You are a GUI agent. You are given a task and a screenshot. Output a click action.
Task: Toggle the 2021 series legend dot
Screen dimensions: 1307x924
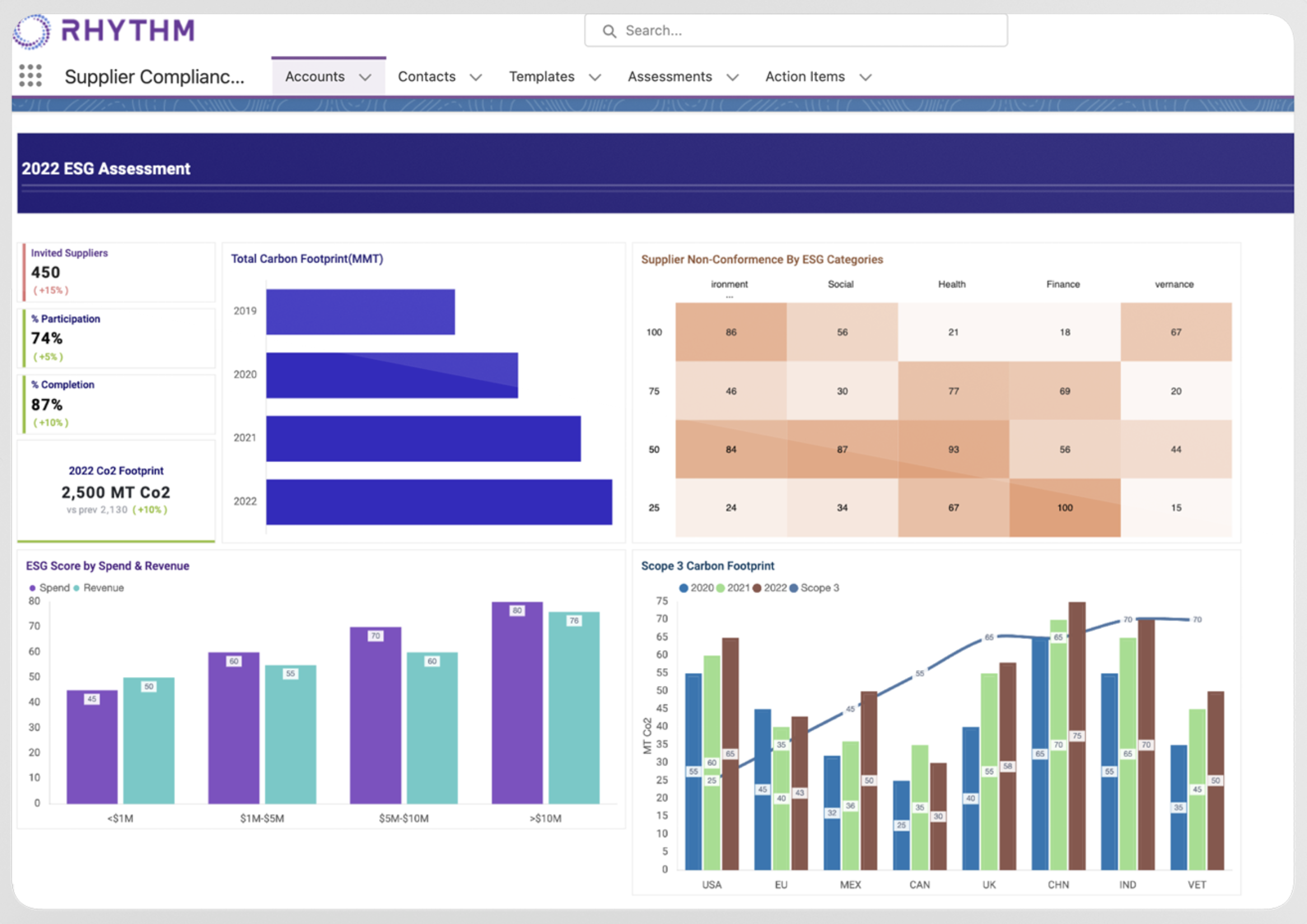(720, 588)
